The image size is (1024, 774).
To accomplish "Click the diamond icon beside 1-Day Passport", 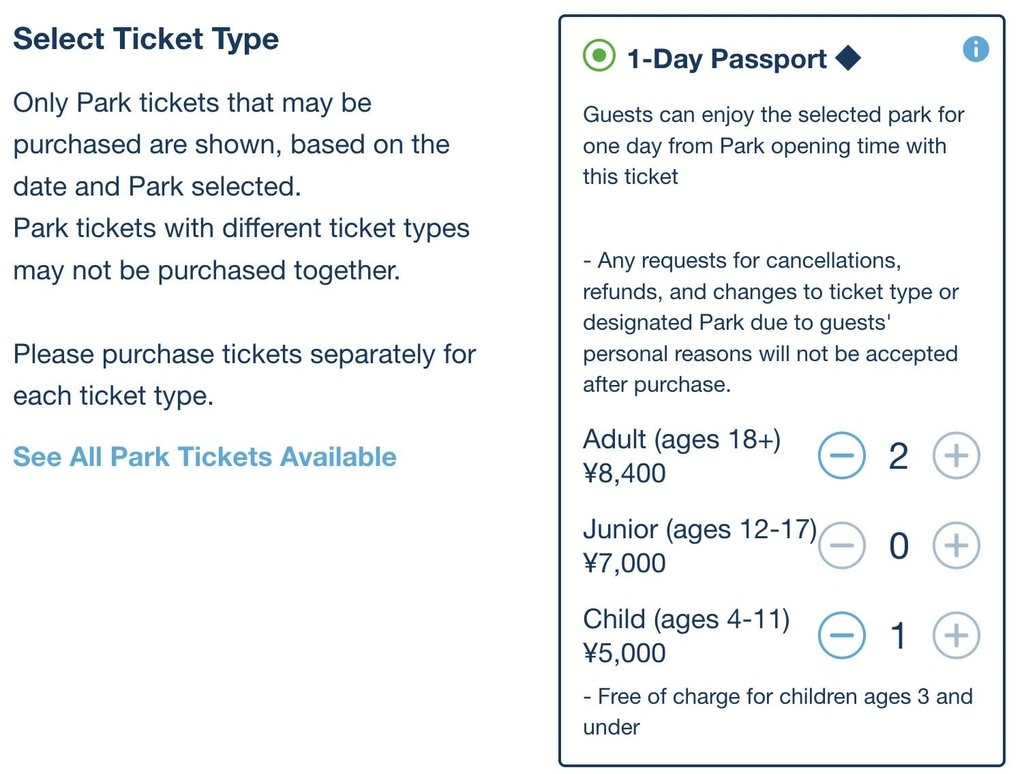I will 848,58.
